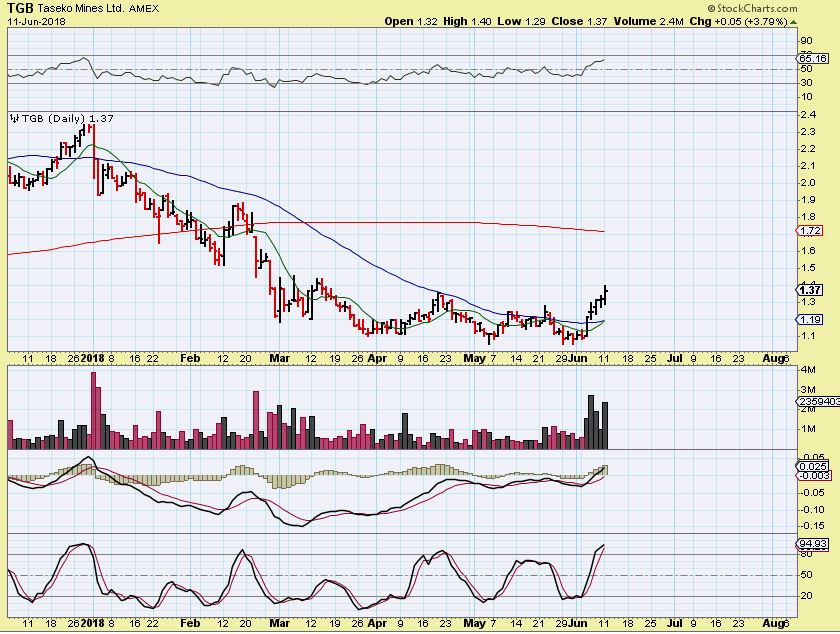Viewport: 840px width, 634px height.
Task: Click the Open 1.32 value
Action: pos(411,21)
